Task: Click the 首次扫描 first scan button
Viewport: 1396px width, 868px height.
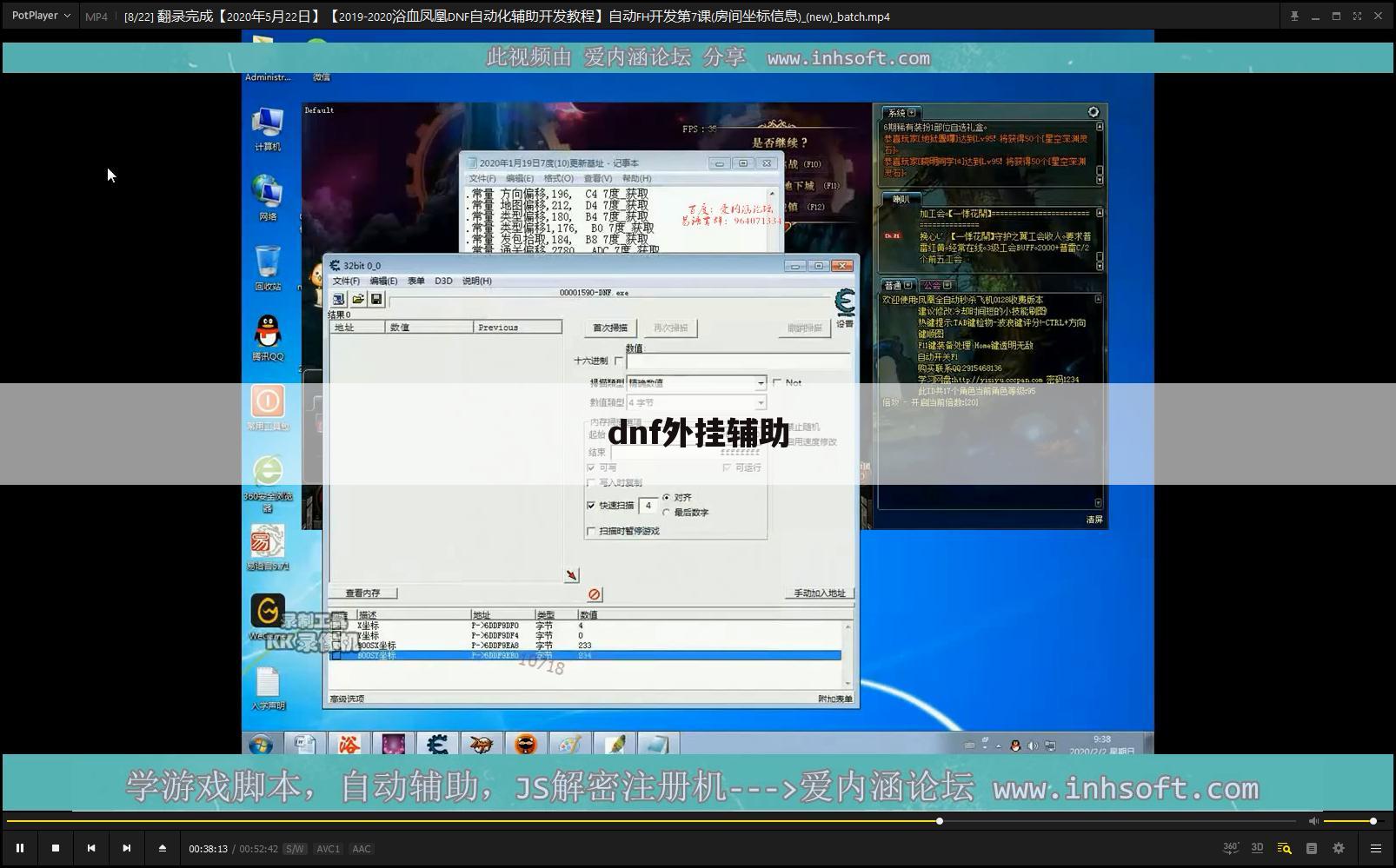Action: (x=610, y=328)
